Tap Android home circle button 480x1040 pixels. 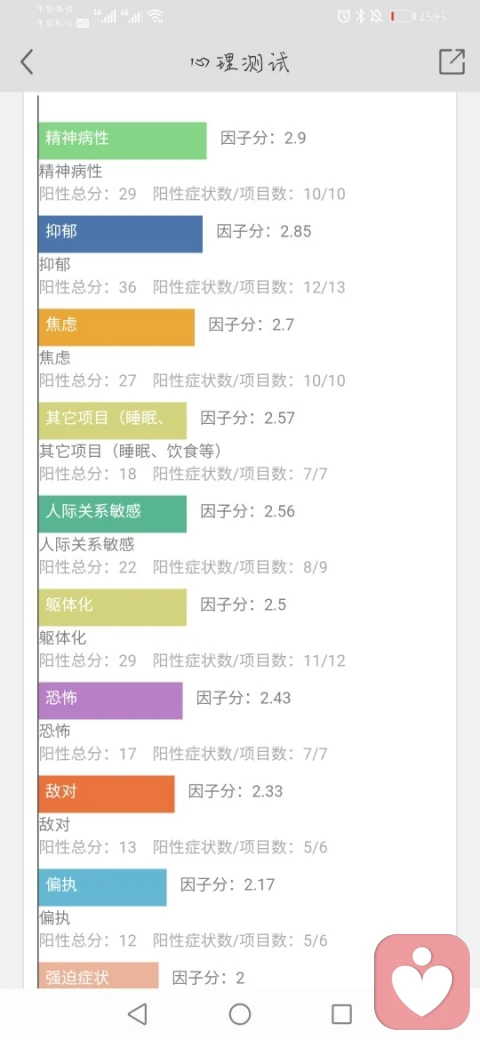click(240, 1014)
